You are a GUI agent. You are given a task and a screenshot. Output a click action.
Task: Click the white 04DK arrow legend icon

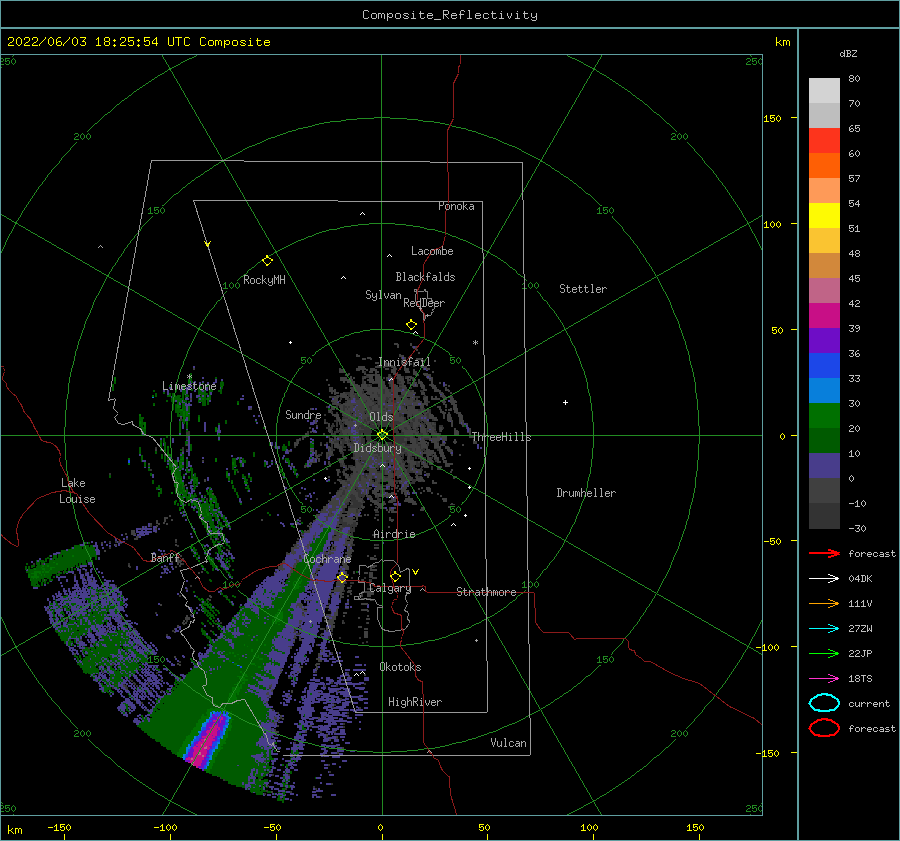[x=824, y=579]
